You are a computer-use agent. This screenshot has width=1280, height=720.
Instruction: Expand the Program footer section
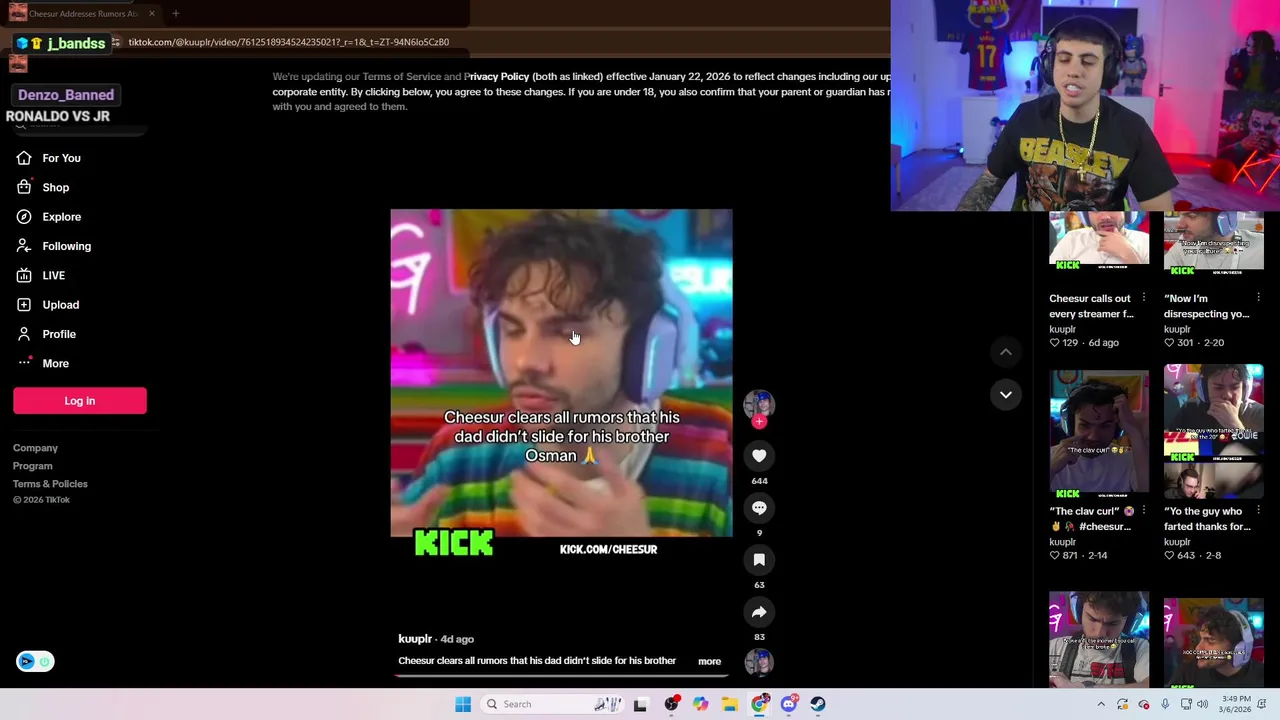[33, 466]
